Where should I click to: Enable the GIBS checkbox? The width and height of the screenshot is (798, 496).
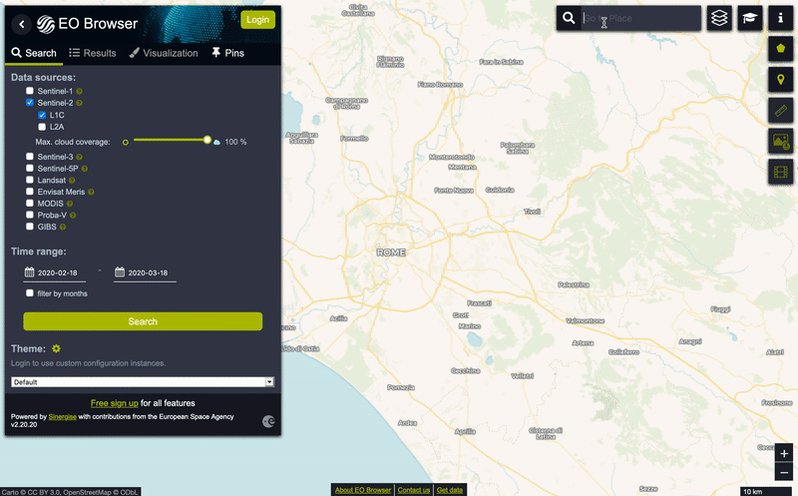pos(30,226)
